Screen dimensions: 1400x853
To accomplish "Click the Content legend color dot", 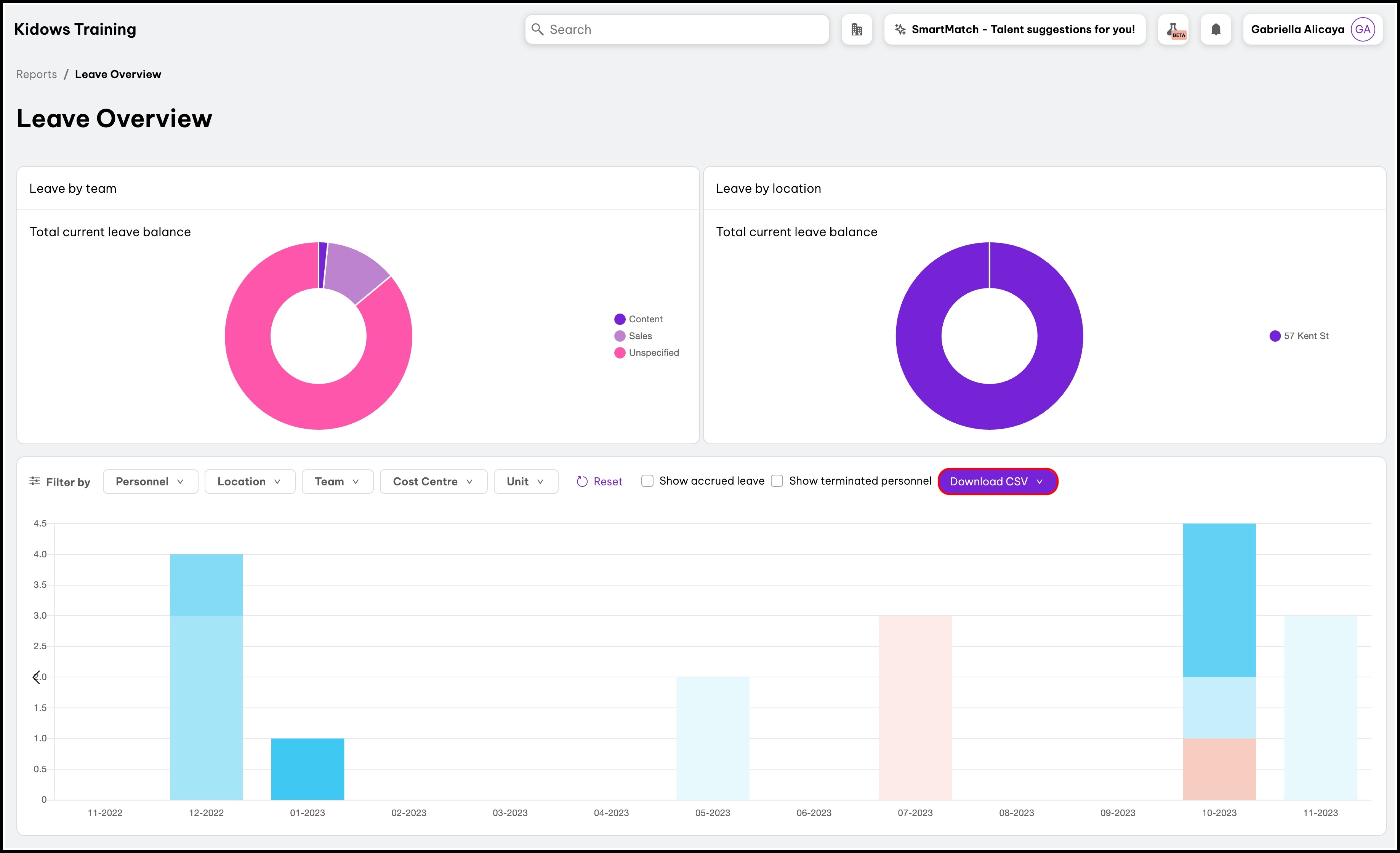I will coord(620,319).
